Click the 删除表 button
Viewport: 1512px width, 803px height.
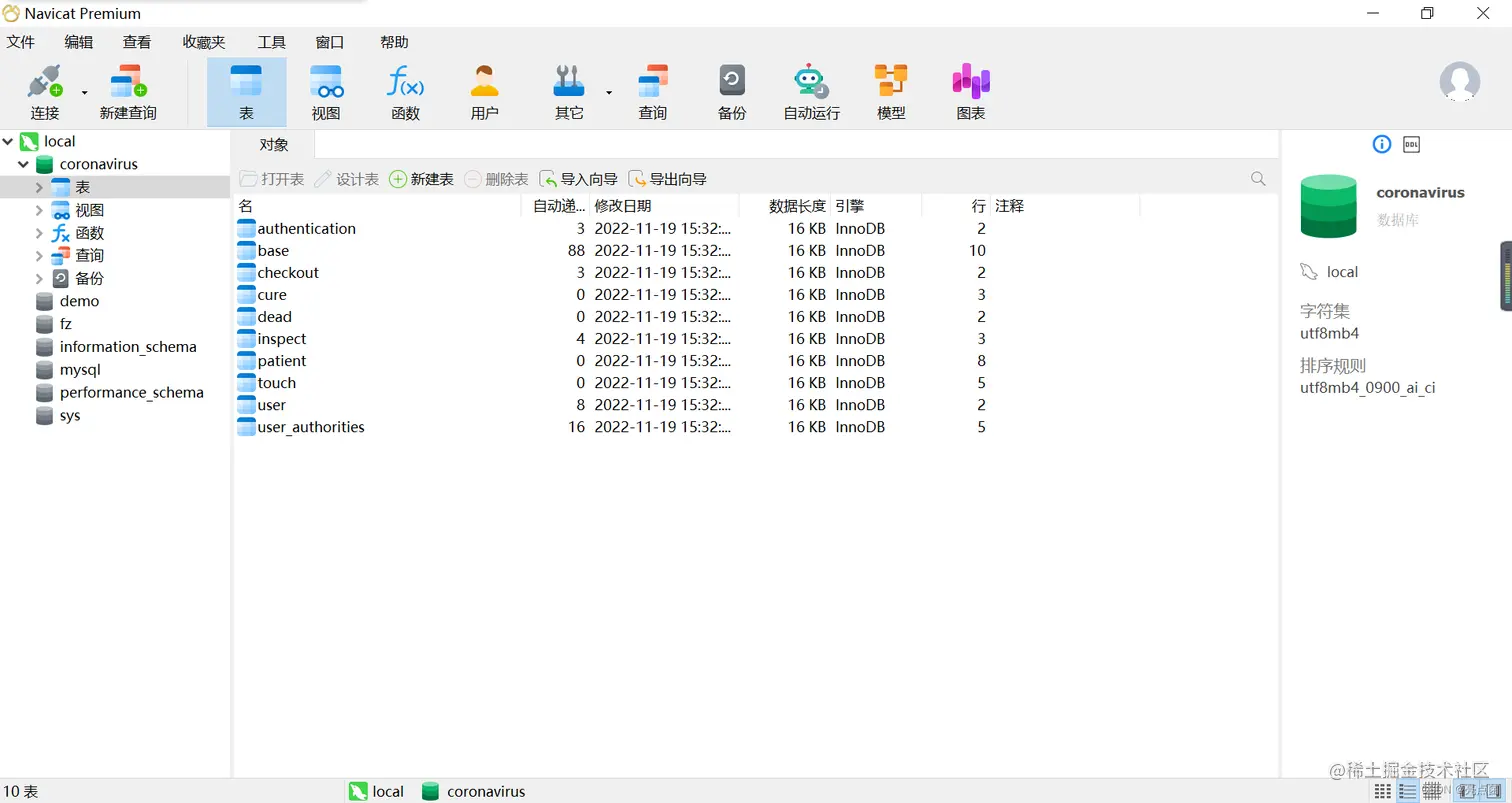point(496,179)
